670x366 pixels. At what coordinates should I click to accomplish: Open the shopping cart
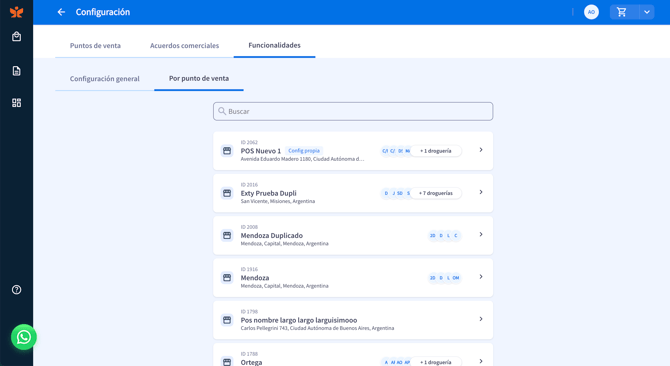click(x=622, y=12)
